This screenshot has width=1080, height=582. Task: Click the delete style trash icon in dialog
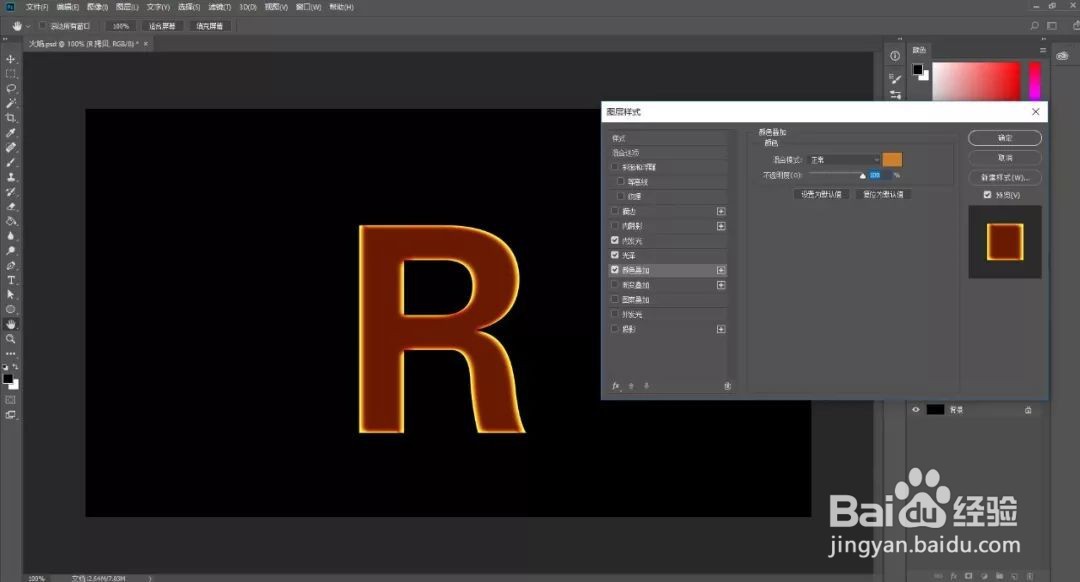pyautogui.click(x=727, y=386)
